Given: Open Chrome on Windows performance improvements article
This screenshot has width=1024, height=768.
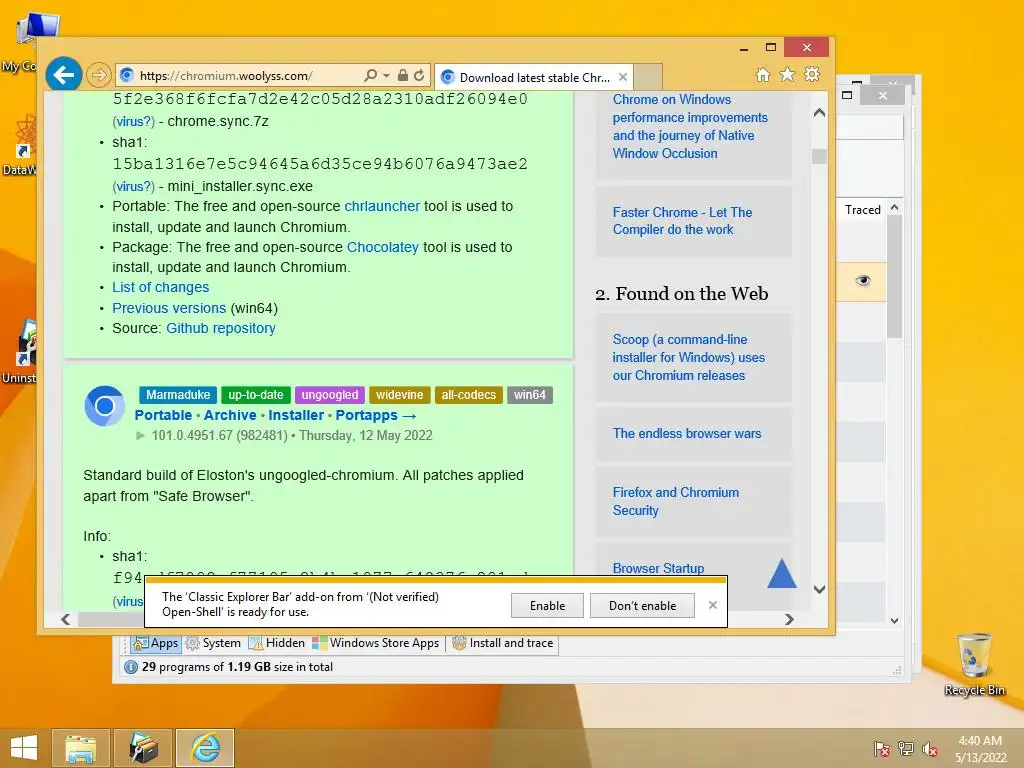Looking at the screenshot, I should tap(690, 127).
